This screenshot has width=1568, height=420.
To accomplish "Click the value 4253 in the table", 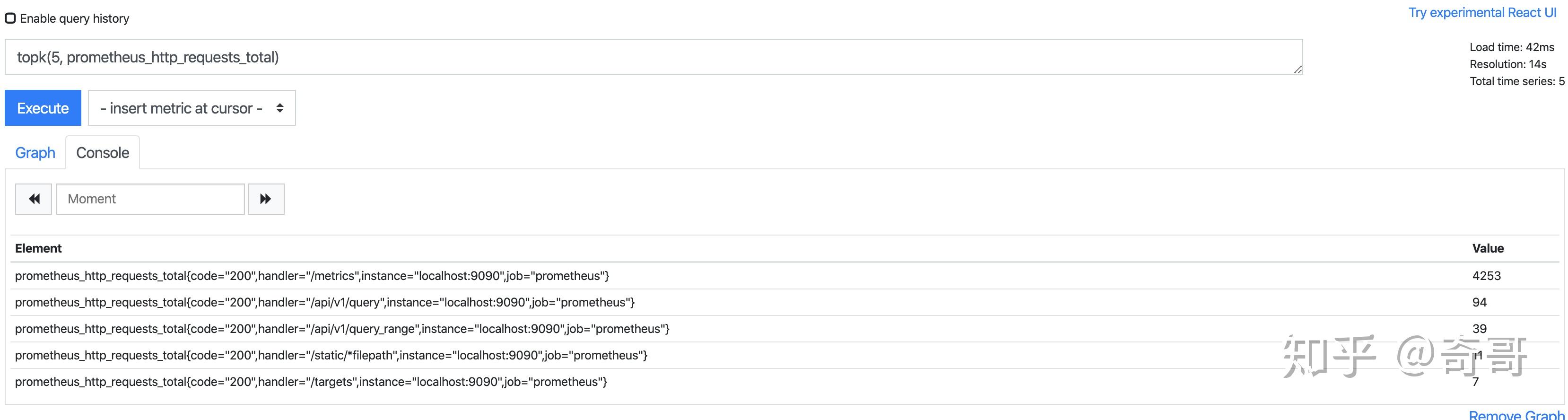I will (x=1487, y=275).
